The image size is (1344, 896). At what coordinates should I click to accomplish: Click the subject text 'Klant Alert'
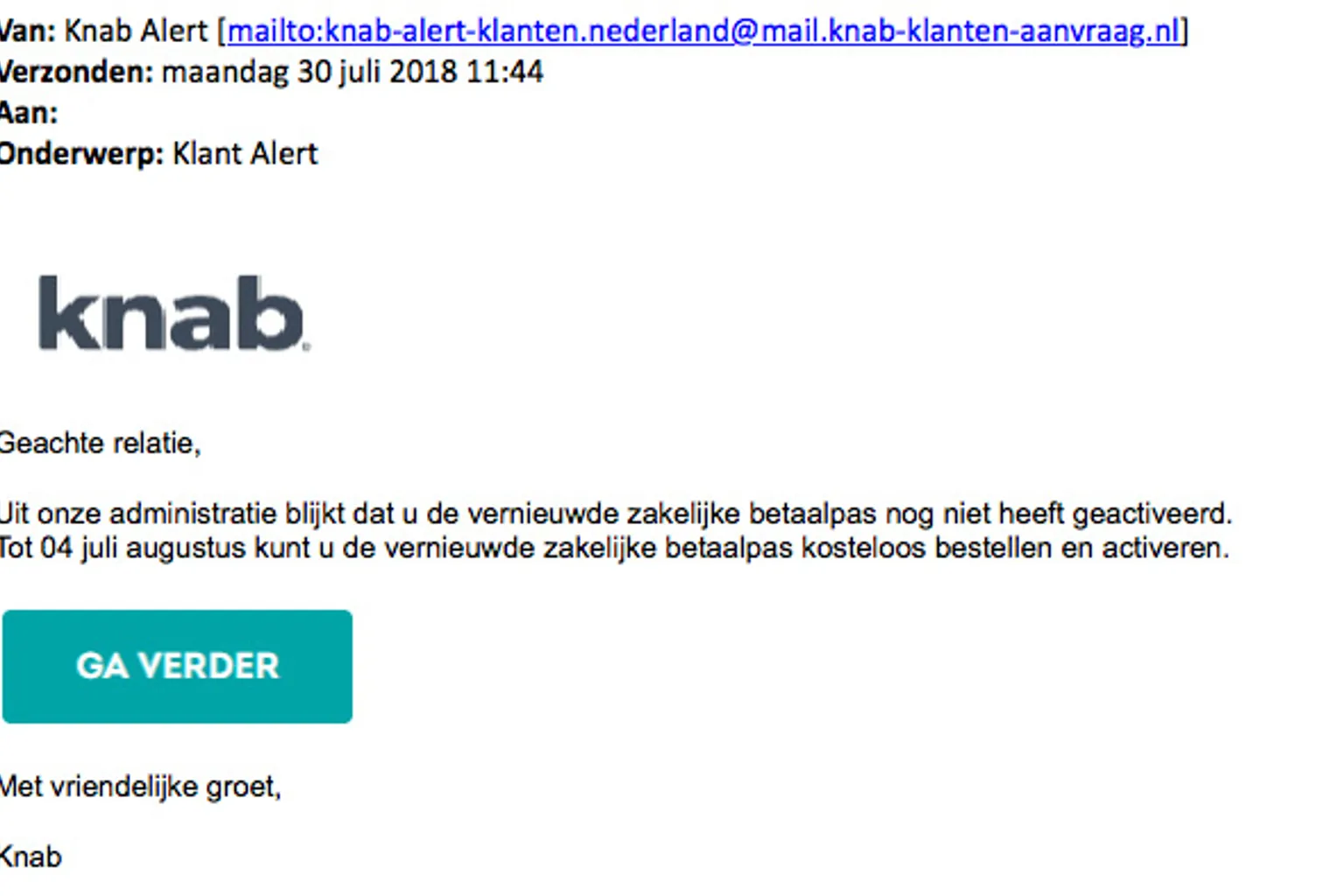click(245, 154)
